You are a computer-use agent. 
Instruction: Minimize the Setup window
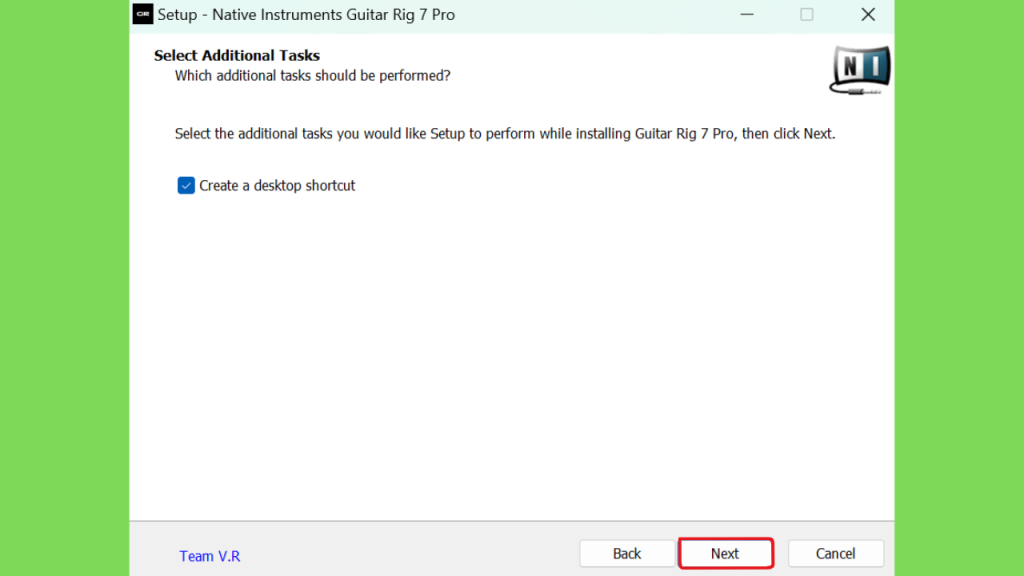(x=747, y=14)
